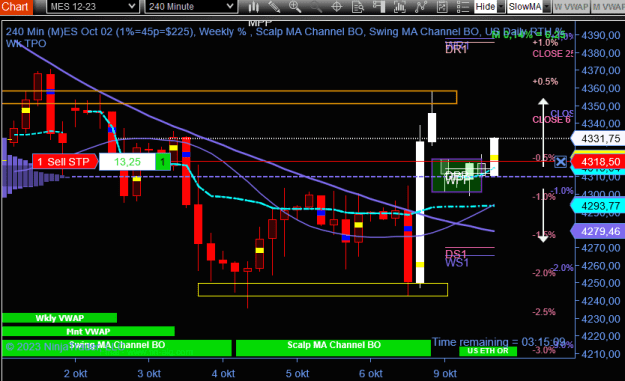Click the 13,25 order distance field

pos(127,162)
